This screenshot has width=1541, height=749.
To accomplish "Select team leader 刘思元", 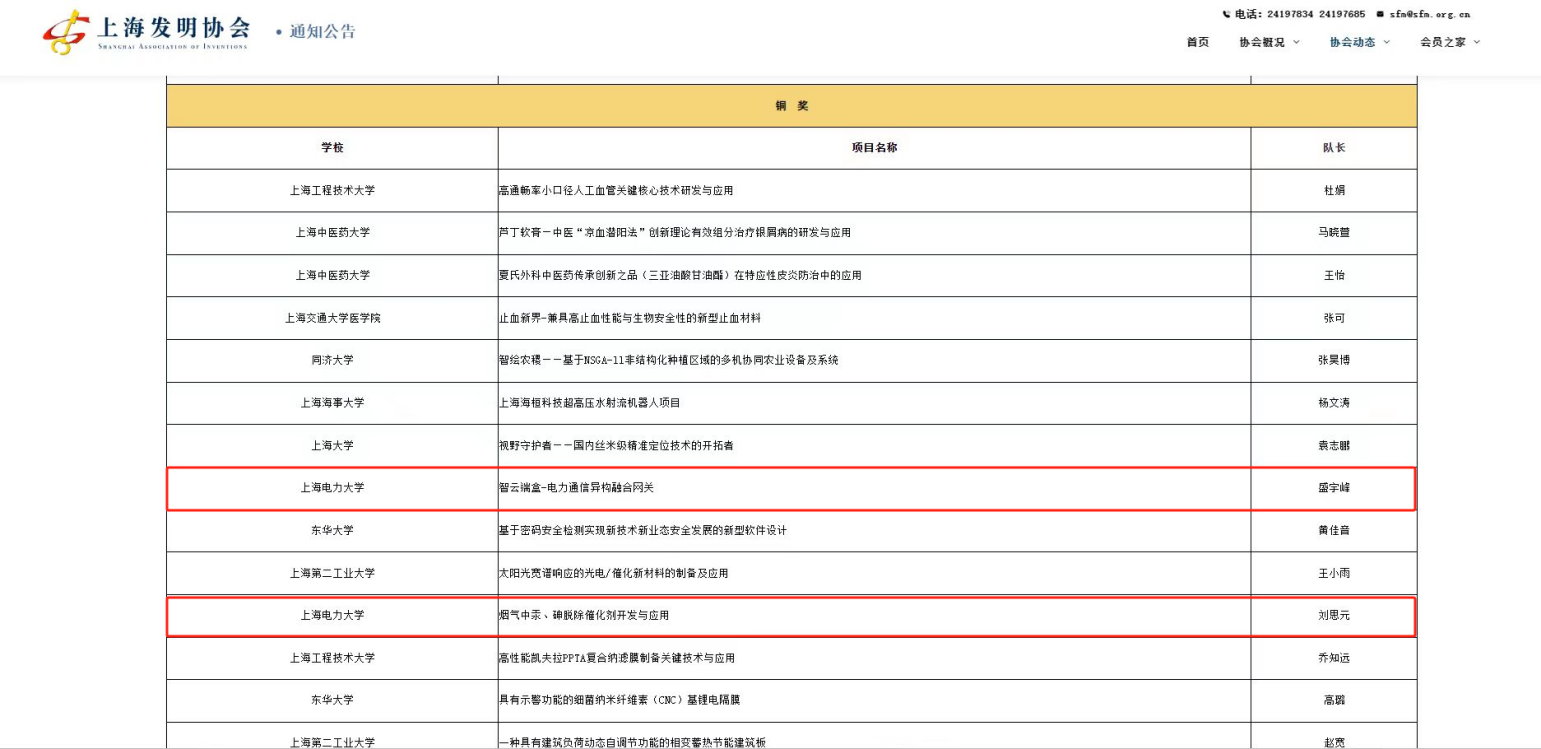I will point(1334,615).
